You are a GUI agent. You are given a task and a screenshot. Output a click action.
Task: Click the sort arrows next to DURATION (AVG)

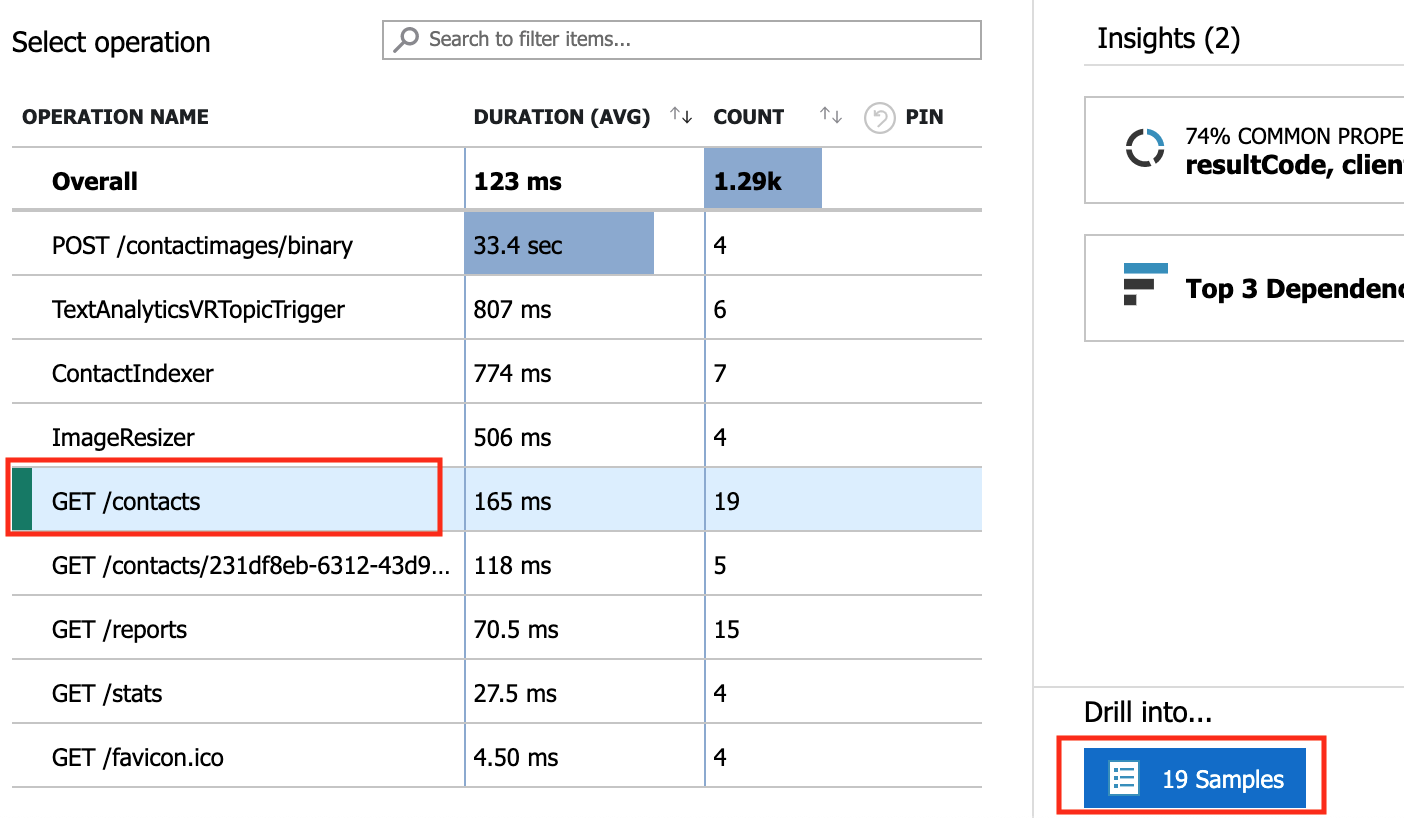(680, 116)
